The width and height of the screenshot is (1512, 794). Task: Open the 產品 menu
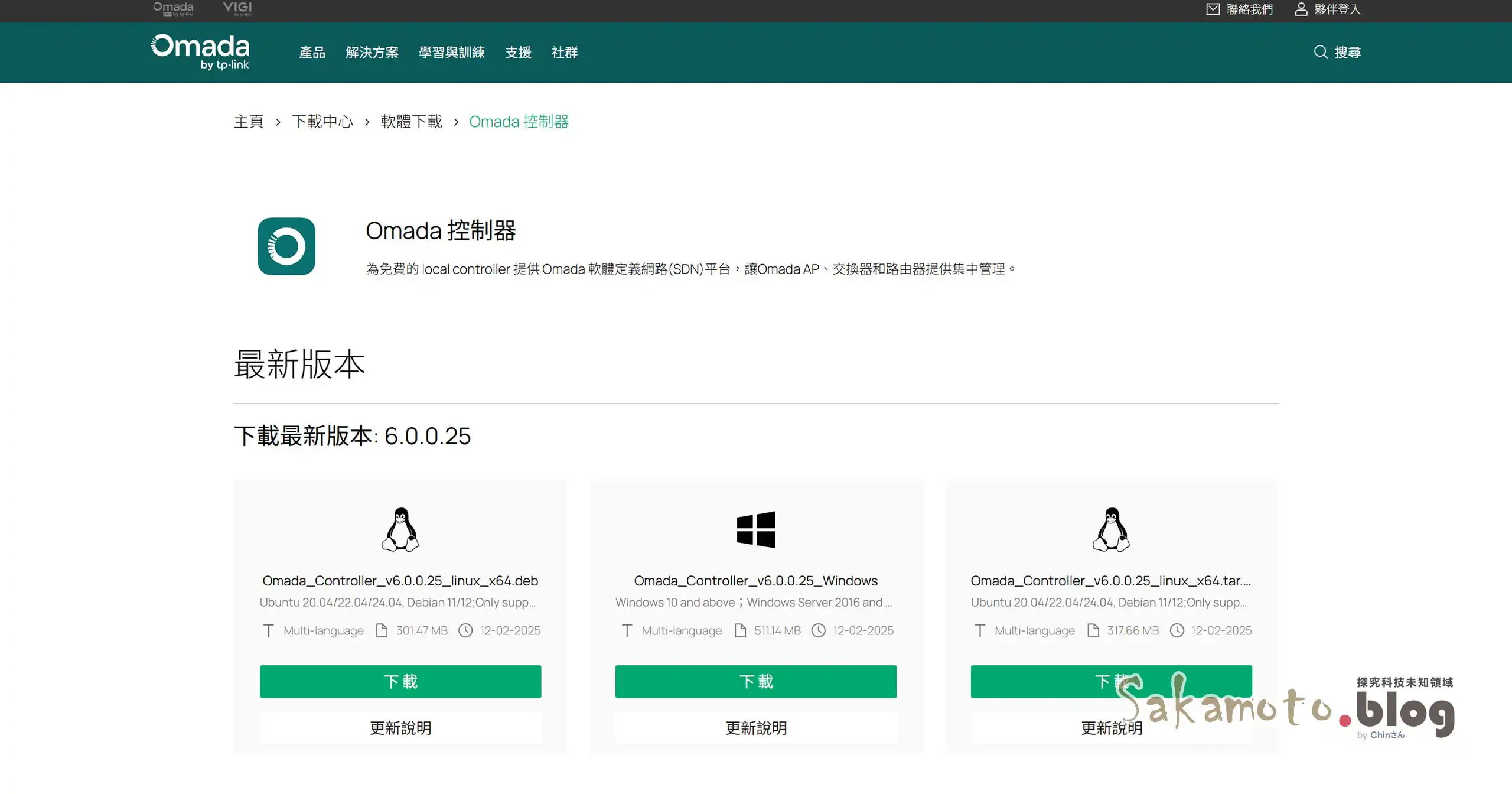pos(312,52)
